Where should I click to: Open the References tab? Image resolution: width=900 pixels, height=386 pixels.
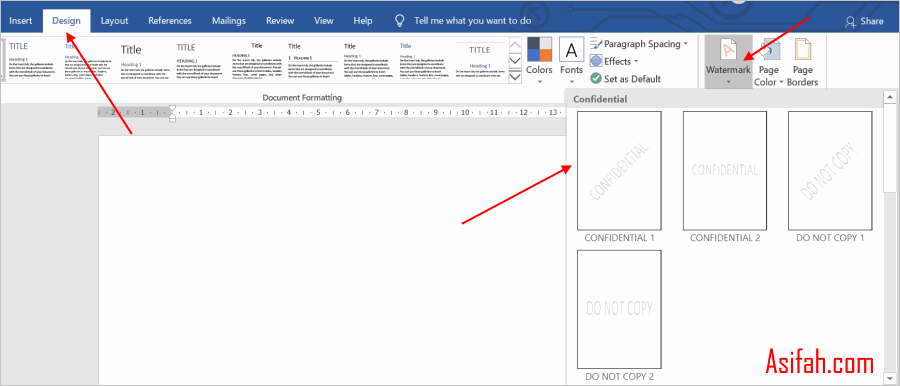tap(170, 21)
